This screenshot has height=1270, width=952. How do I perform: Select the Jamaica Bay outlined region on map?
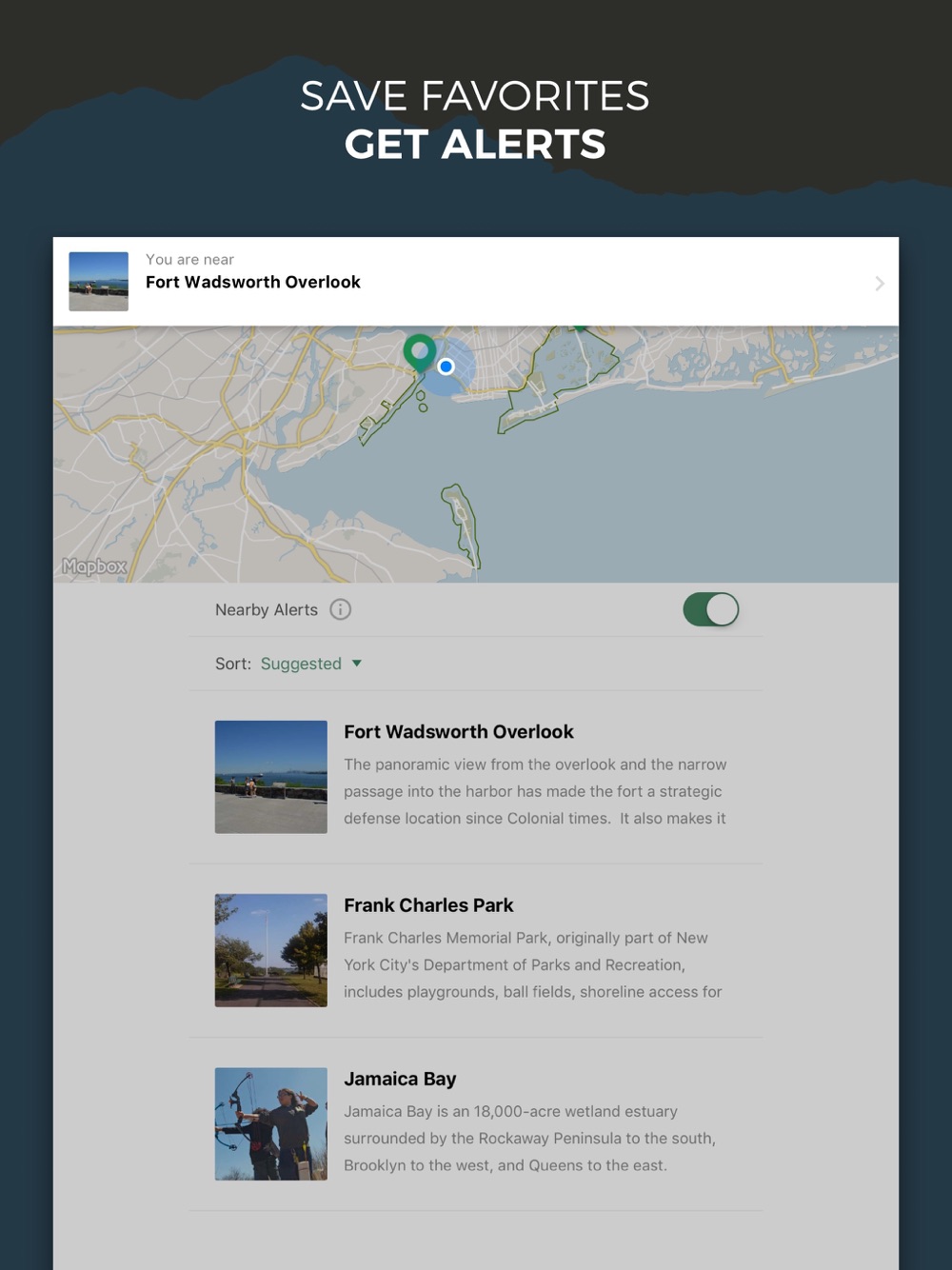(x=558, y=381)
